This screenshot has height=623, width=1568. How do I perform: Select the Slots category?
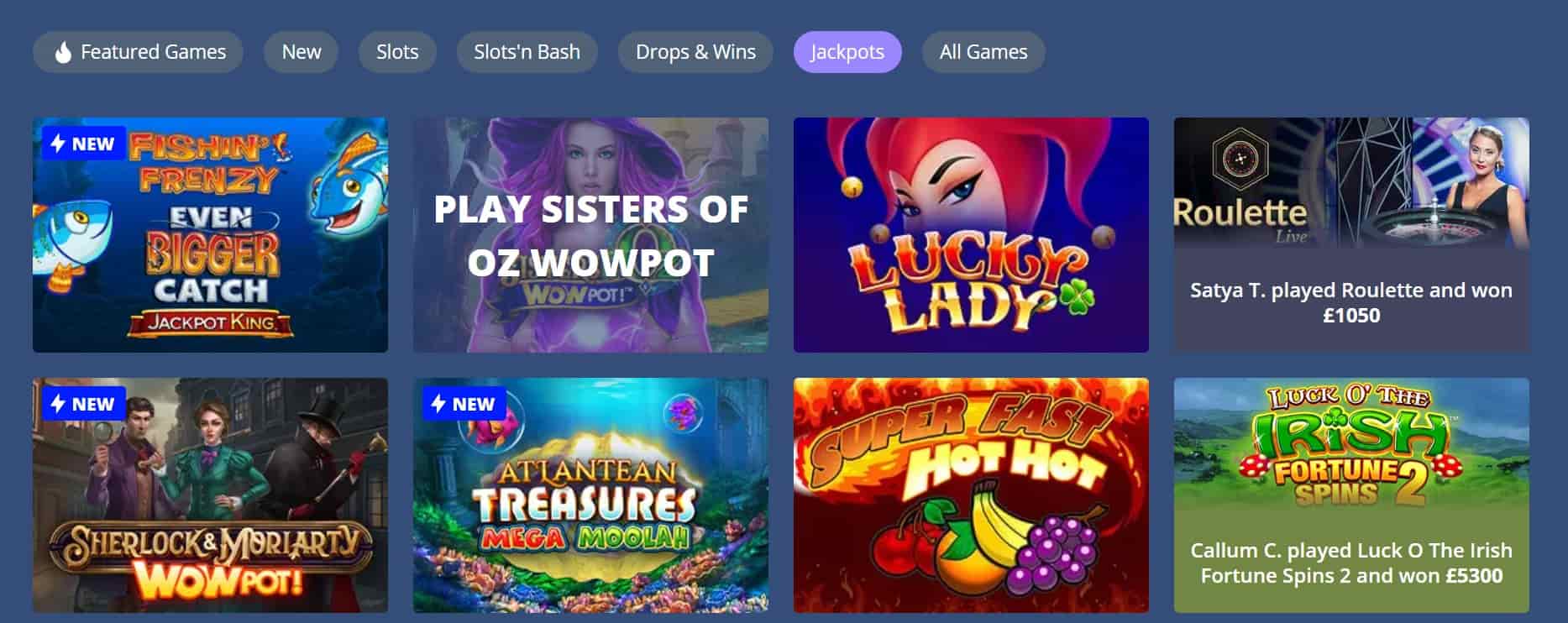click(x=397, y=52)
